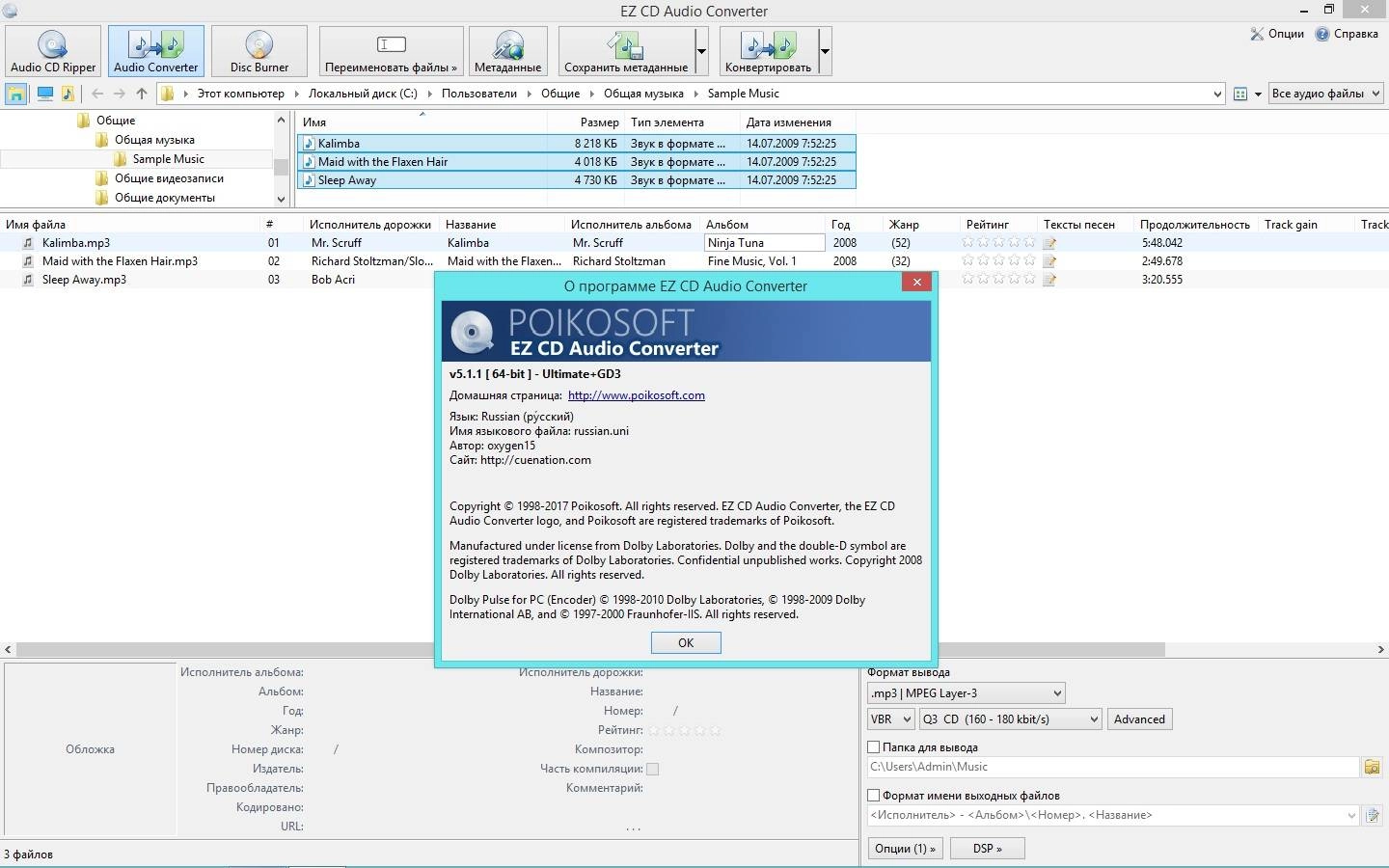Toggle Часть компиляции checkbox
The width and height of the screenshot is (1389, 868).
(653, 769)
